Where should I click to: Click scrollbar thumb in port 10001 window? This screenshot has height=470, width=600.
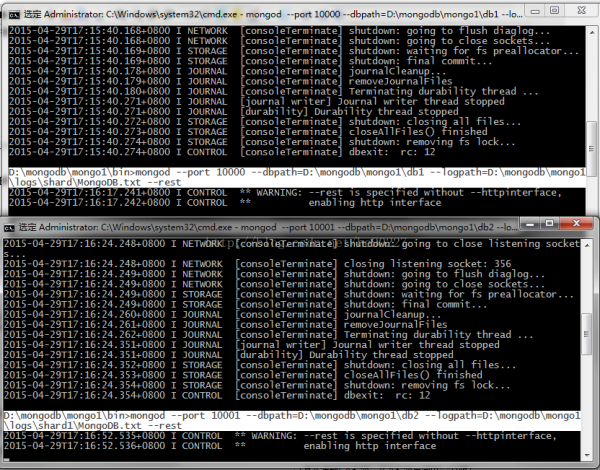click(x=587, y=334)
